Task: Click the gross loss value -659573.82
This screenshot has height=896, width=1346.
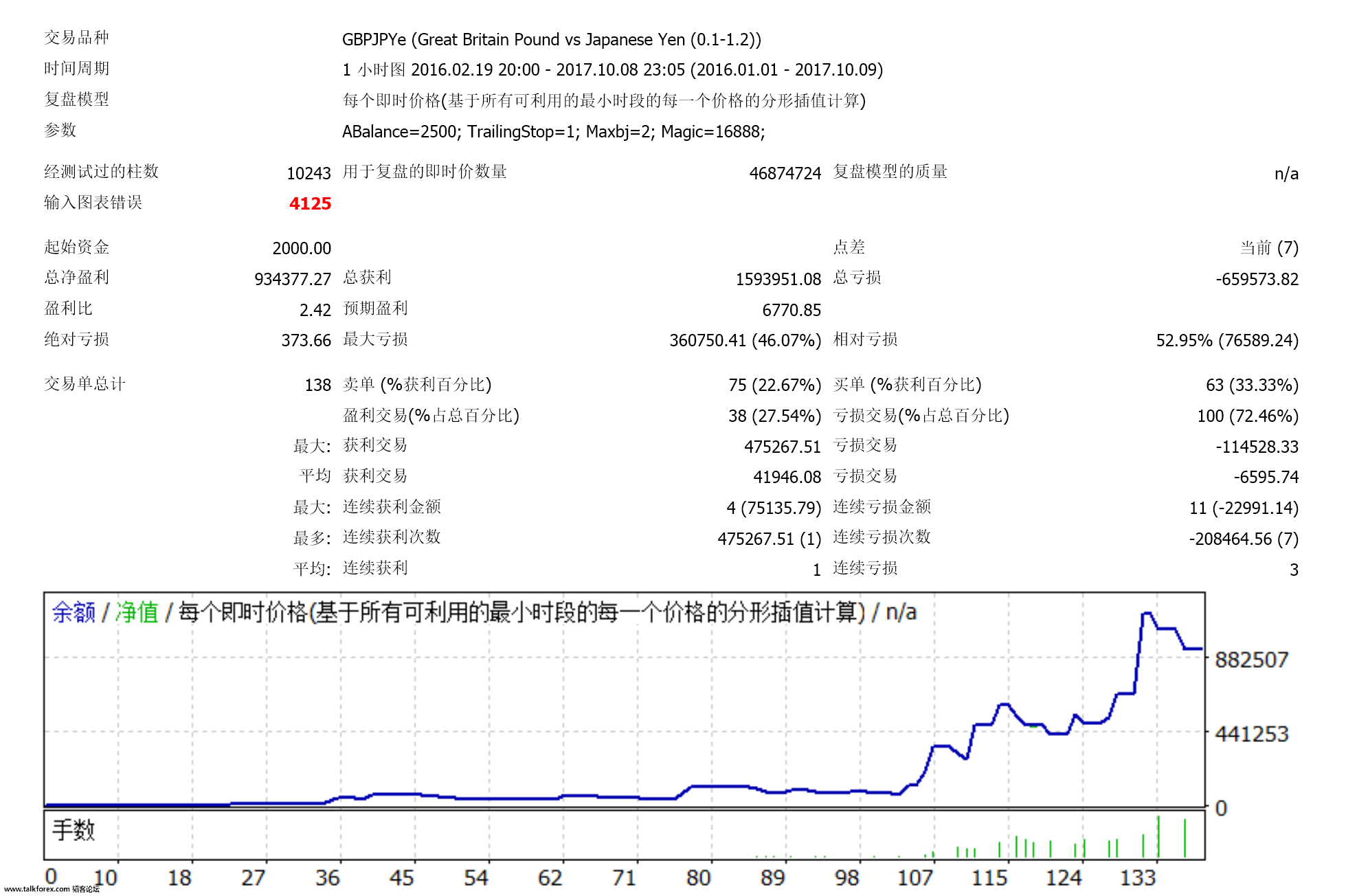Action: click(x=1257, y=279)
